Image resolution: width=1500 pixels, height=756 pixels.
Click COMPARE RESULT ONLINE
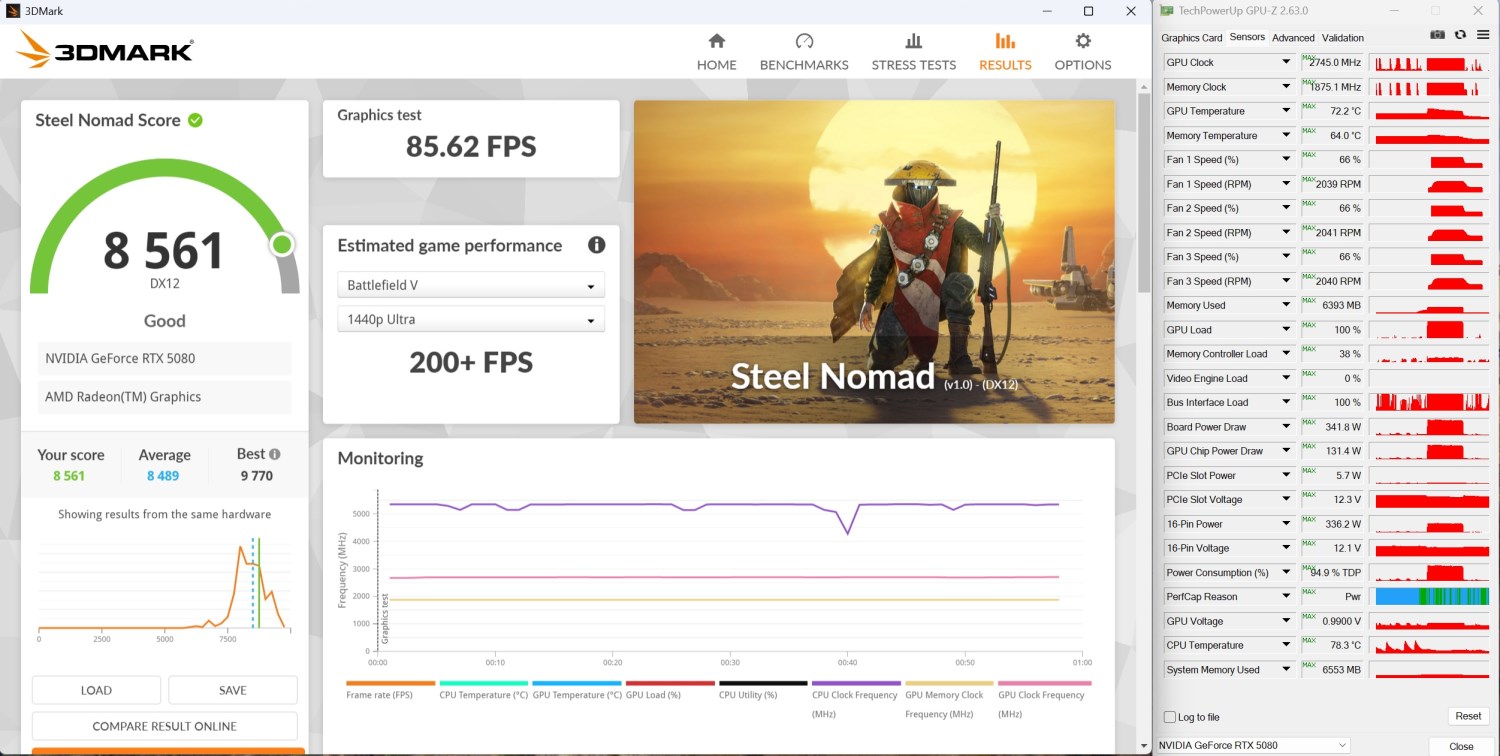pyautogui.click(x=165, y=726)
